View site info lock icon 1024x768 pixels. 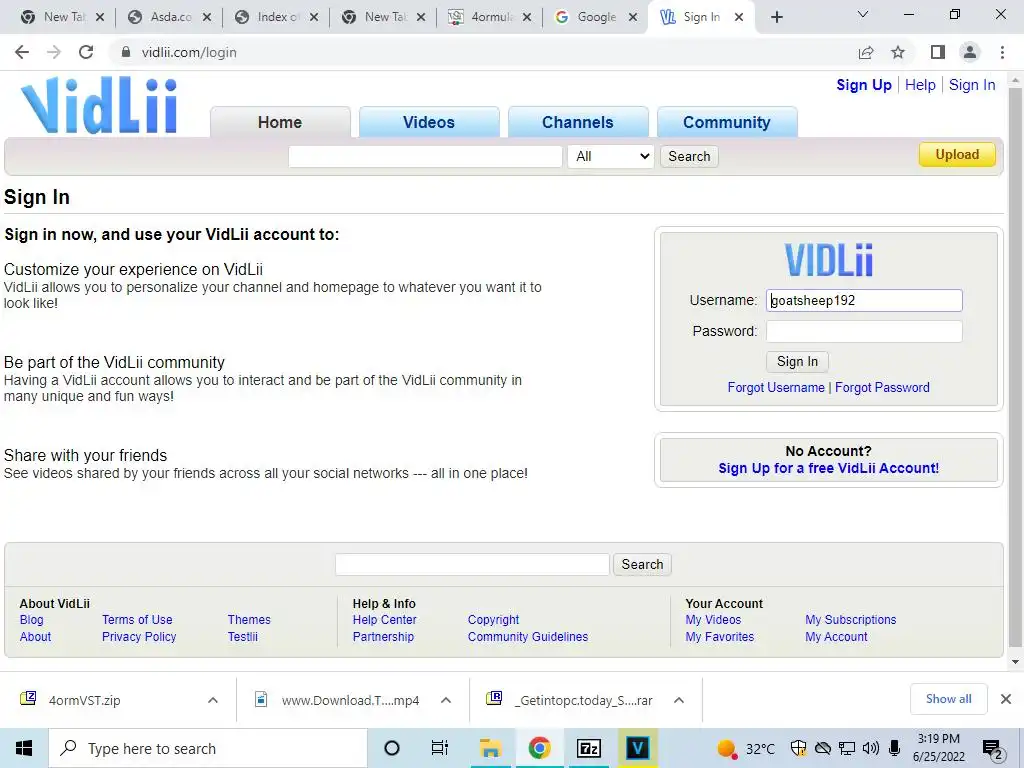tap(126, 52)
